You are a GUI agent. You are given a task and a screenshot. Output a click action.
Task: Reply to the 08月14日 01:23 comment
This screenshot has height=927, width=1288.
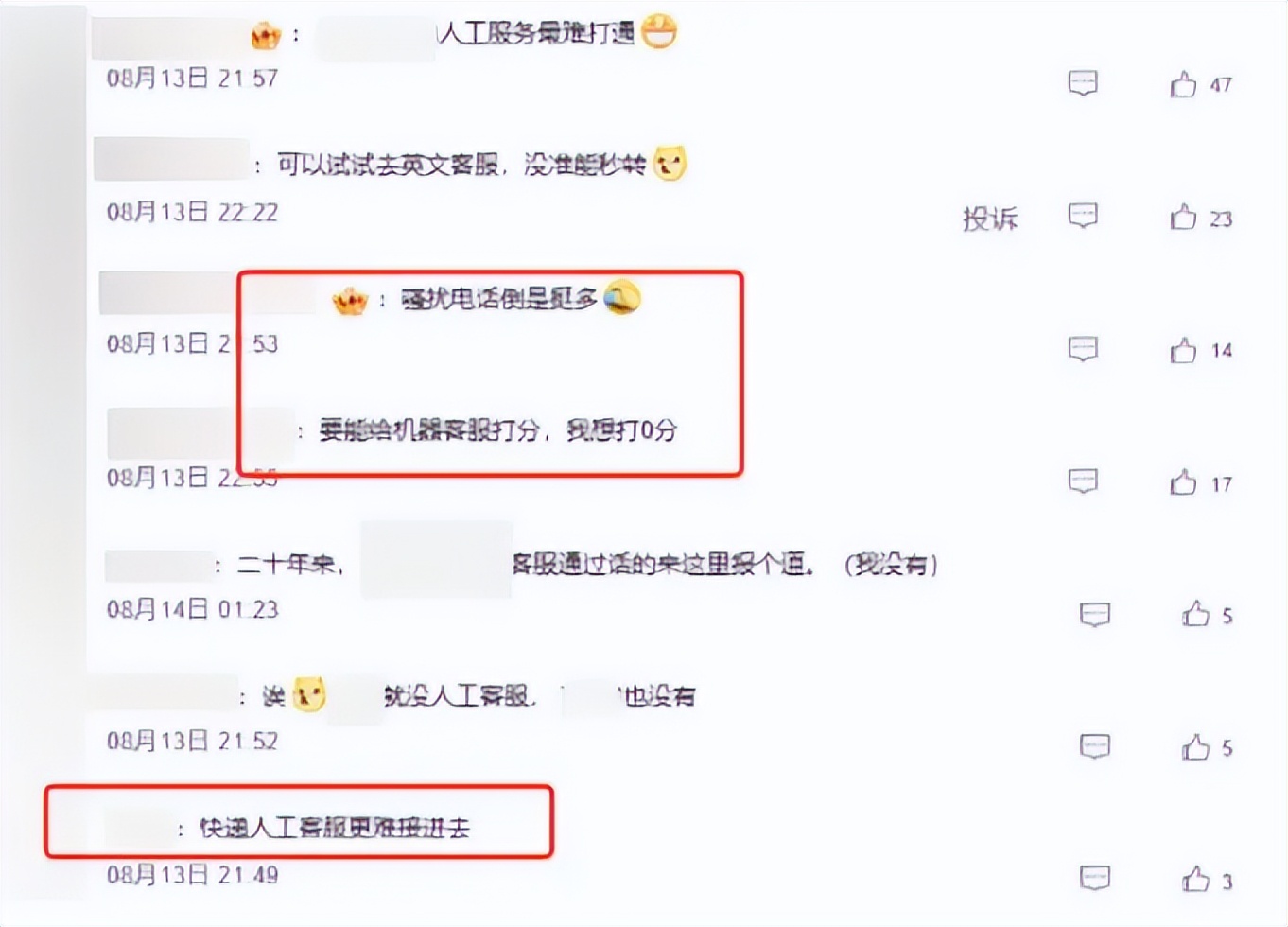(1095, 615)
